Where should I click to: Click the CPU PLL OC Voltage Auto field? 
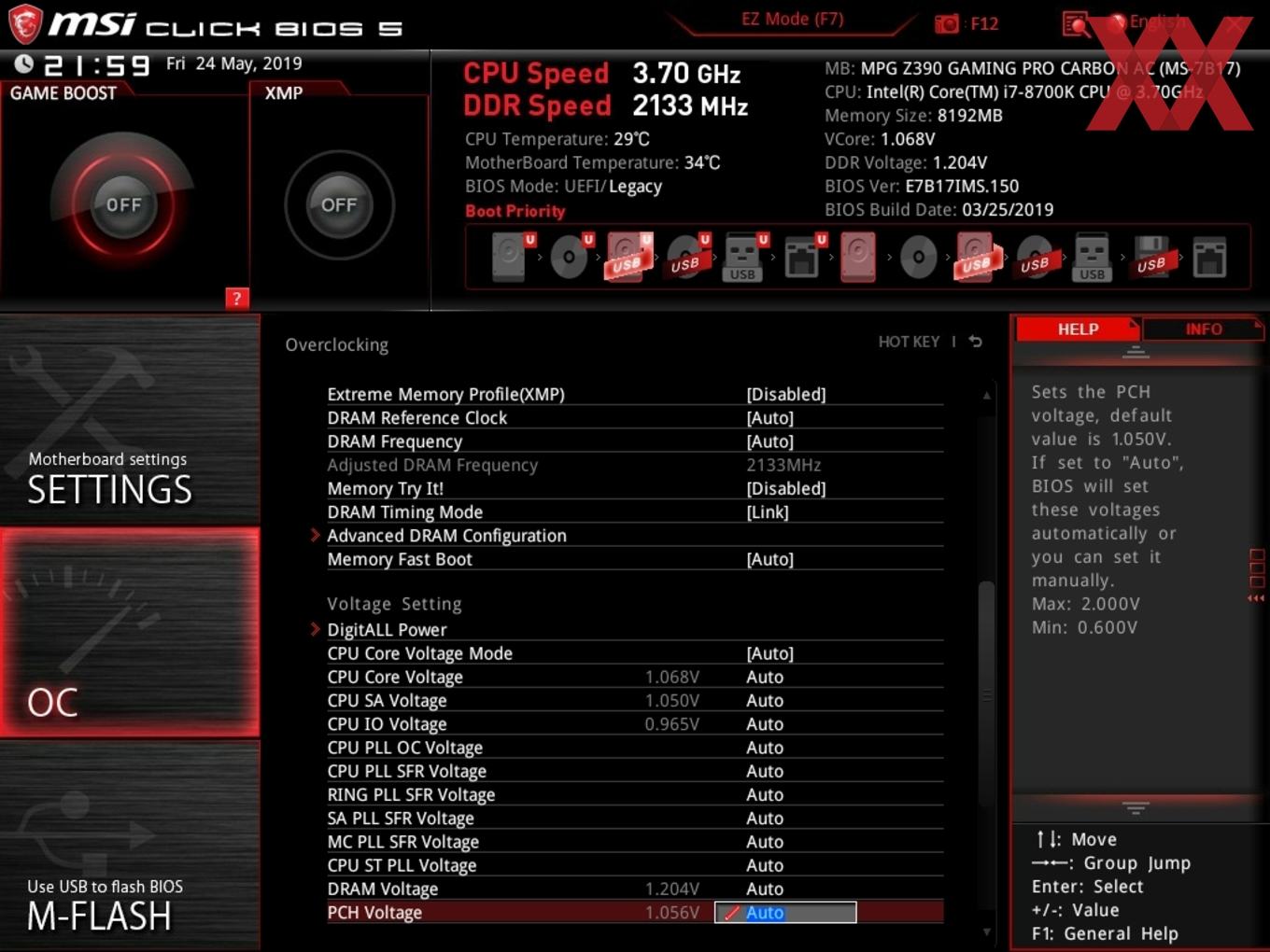765,748
